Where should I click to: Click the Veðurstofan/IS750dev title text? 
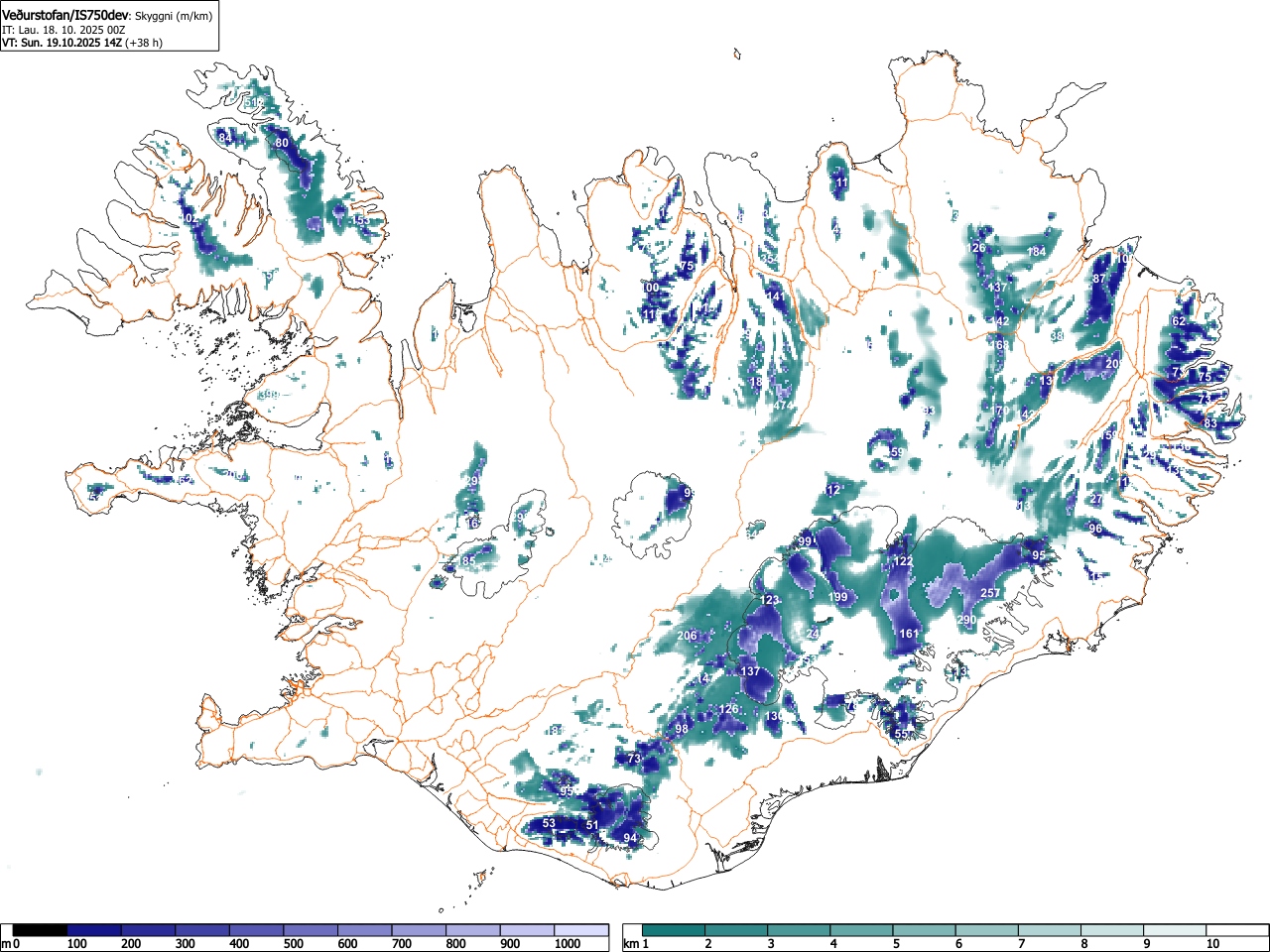coord(65,16)
